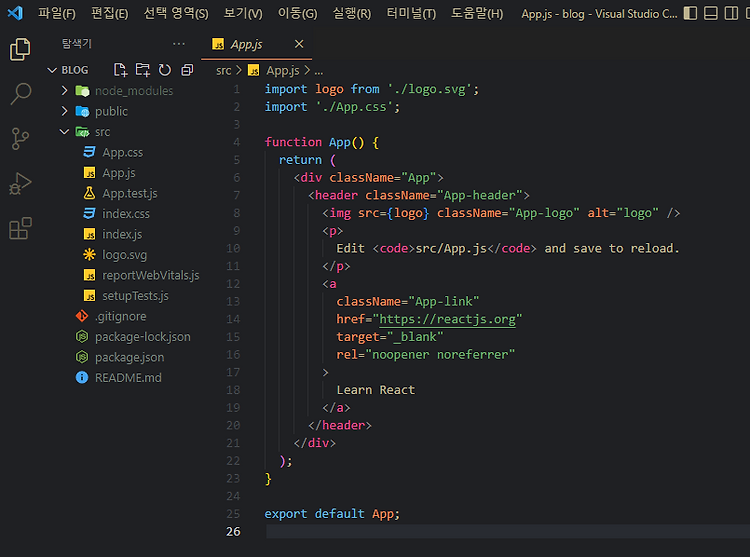The image size is (750, 557).
Task: Open the Source Control view
Action: pos(20,139)
